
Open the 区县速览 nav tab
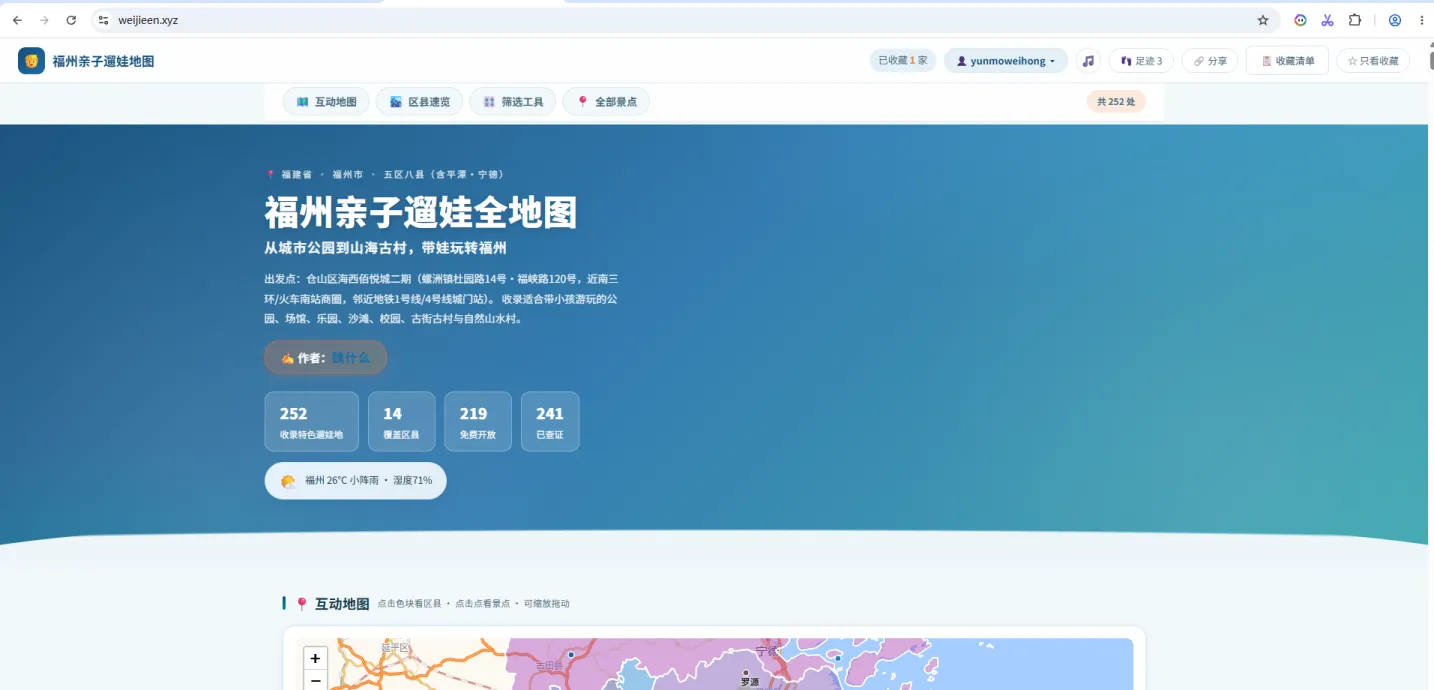[x=419, y=102]
